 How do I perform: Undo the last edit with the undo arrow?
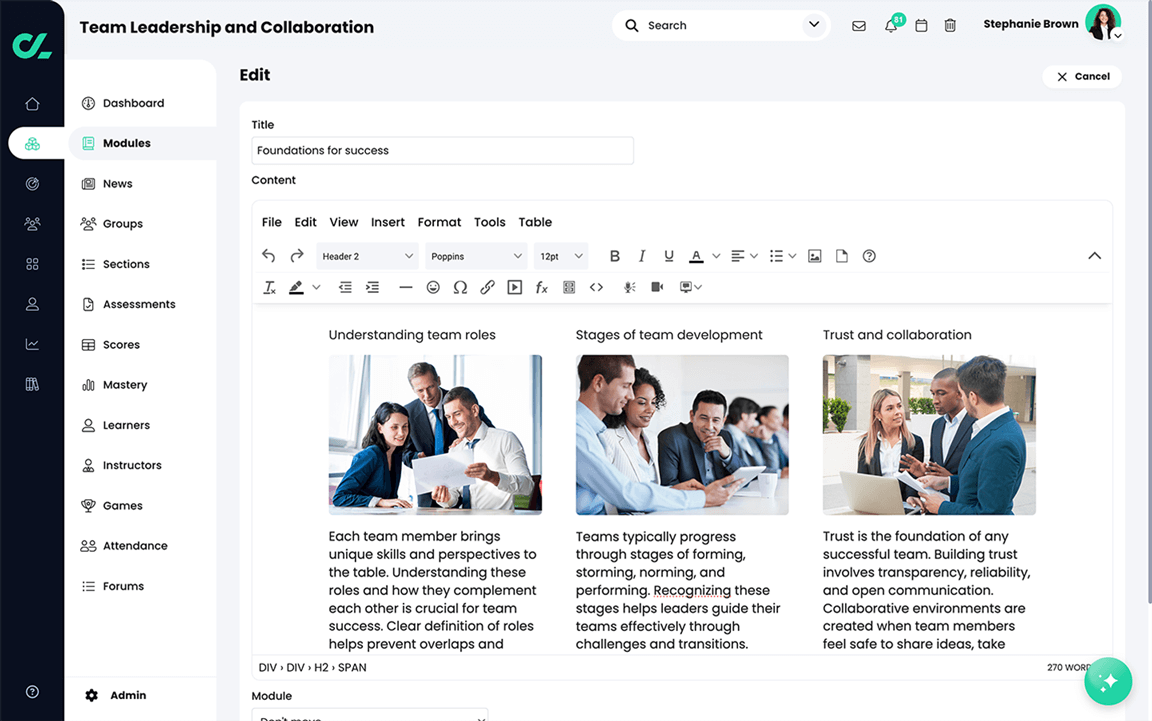(x=268, y=256)
